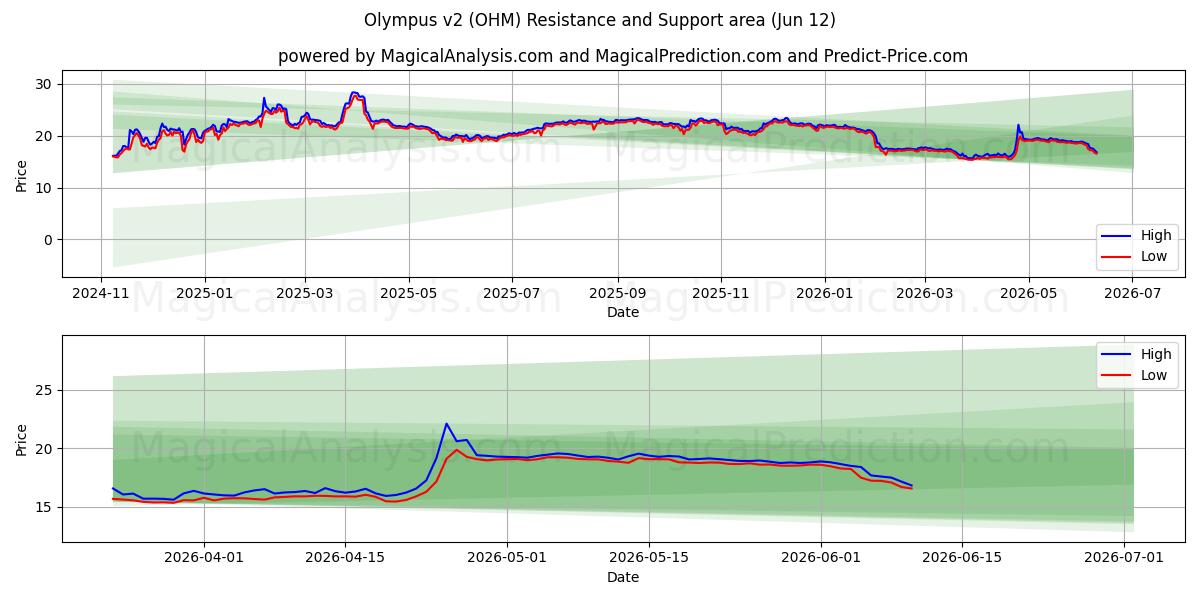
Task: Click the '2025-01' x-axis label
Action: pyautogui.click(x=204, y=294)
